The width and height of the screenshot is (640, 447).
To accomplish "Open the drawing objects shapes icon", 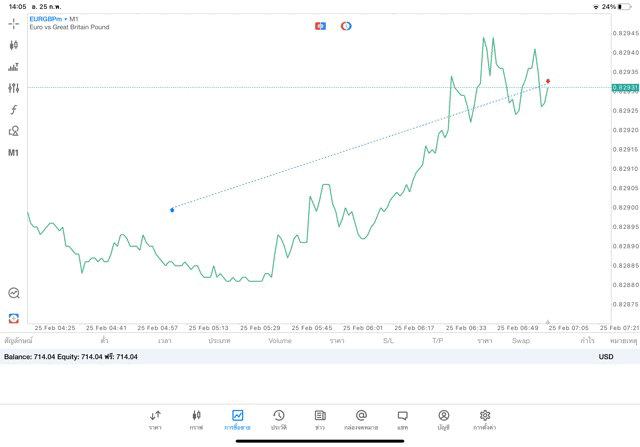I will pyautogui.click(x=13, y=131).
